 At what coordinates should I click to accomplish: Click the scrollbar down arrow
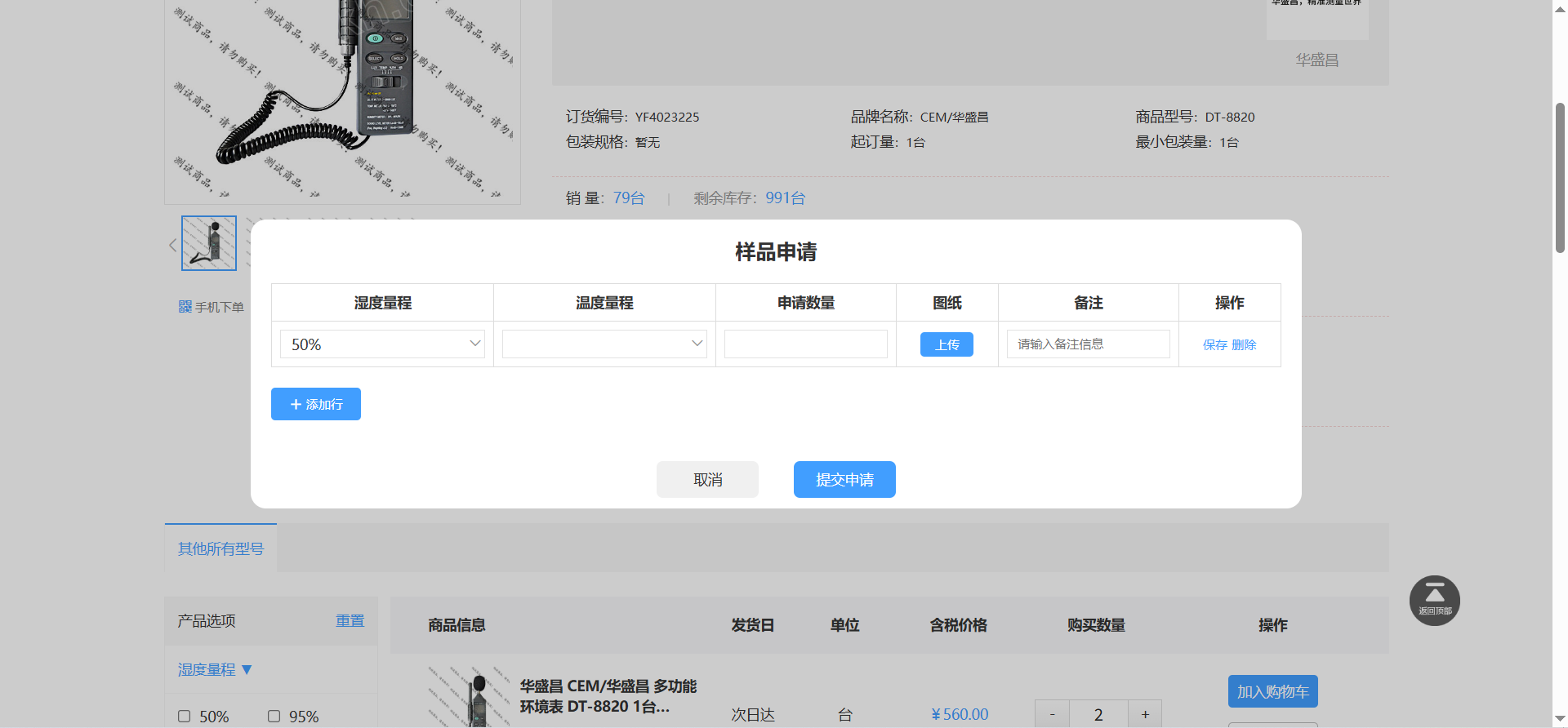pos(1560,719)
